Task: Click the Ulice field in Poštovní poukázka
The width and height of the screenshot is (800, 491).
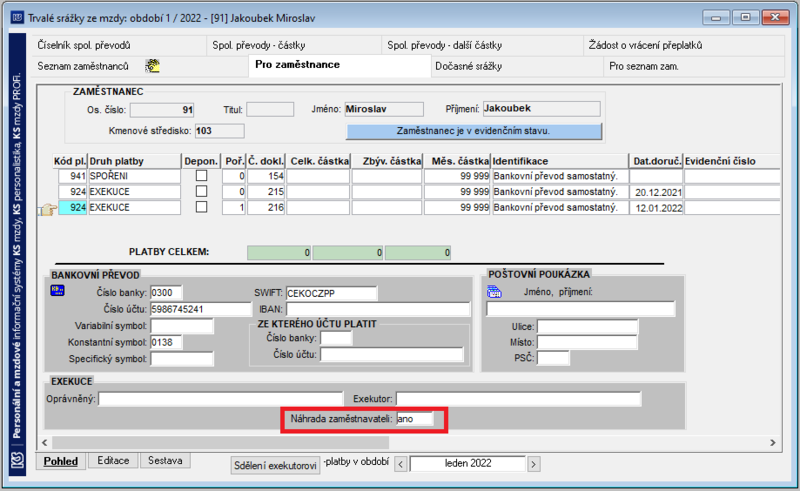Action: pyautogui.click(x=587, y=326)
